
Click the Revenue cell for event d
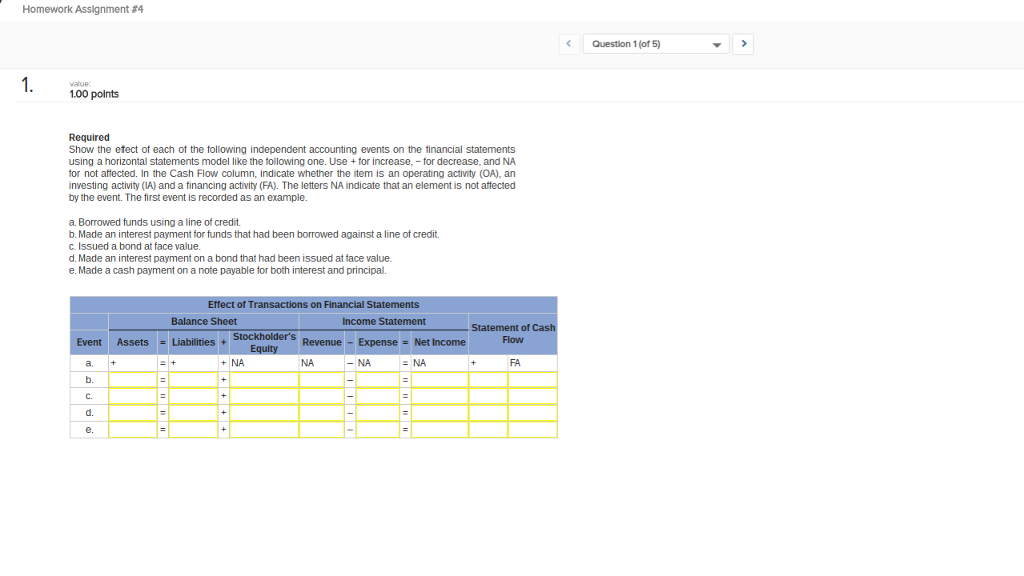[322, 413]
